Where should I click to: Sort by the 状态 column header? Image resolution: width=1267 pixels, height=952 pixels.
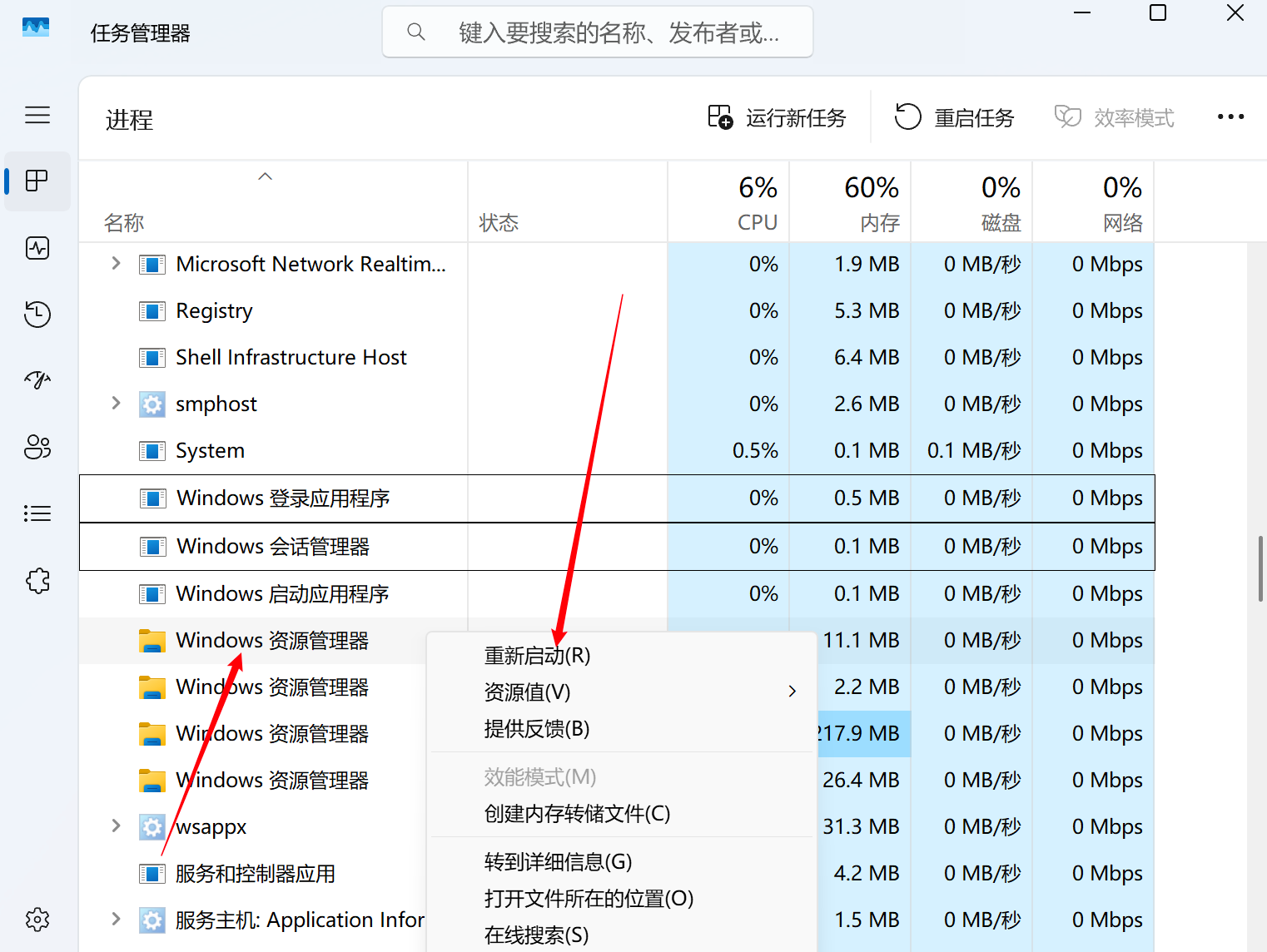click(x=568, y=202)
